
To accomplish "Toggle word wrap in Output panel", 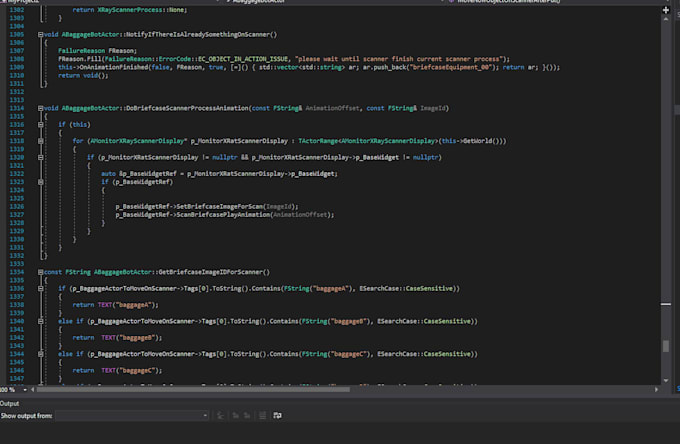I will [x=278, y=415].
